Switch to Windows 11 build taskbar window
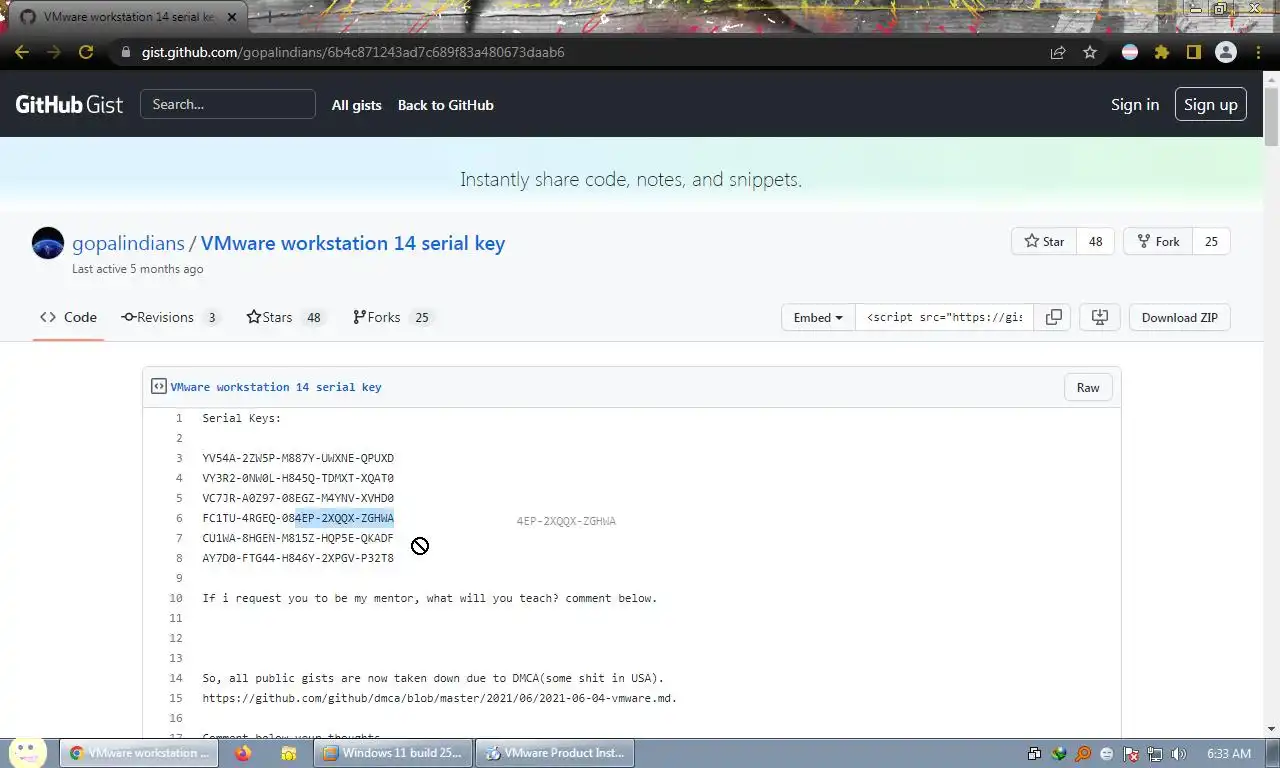The image size is (1280, 768). click(x=393, y=753)
